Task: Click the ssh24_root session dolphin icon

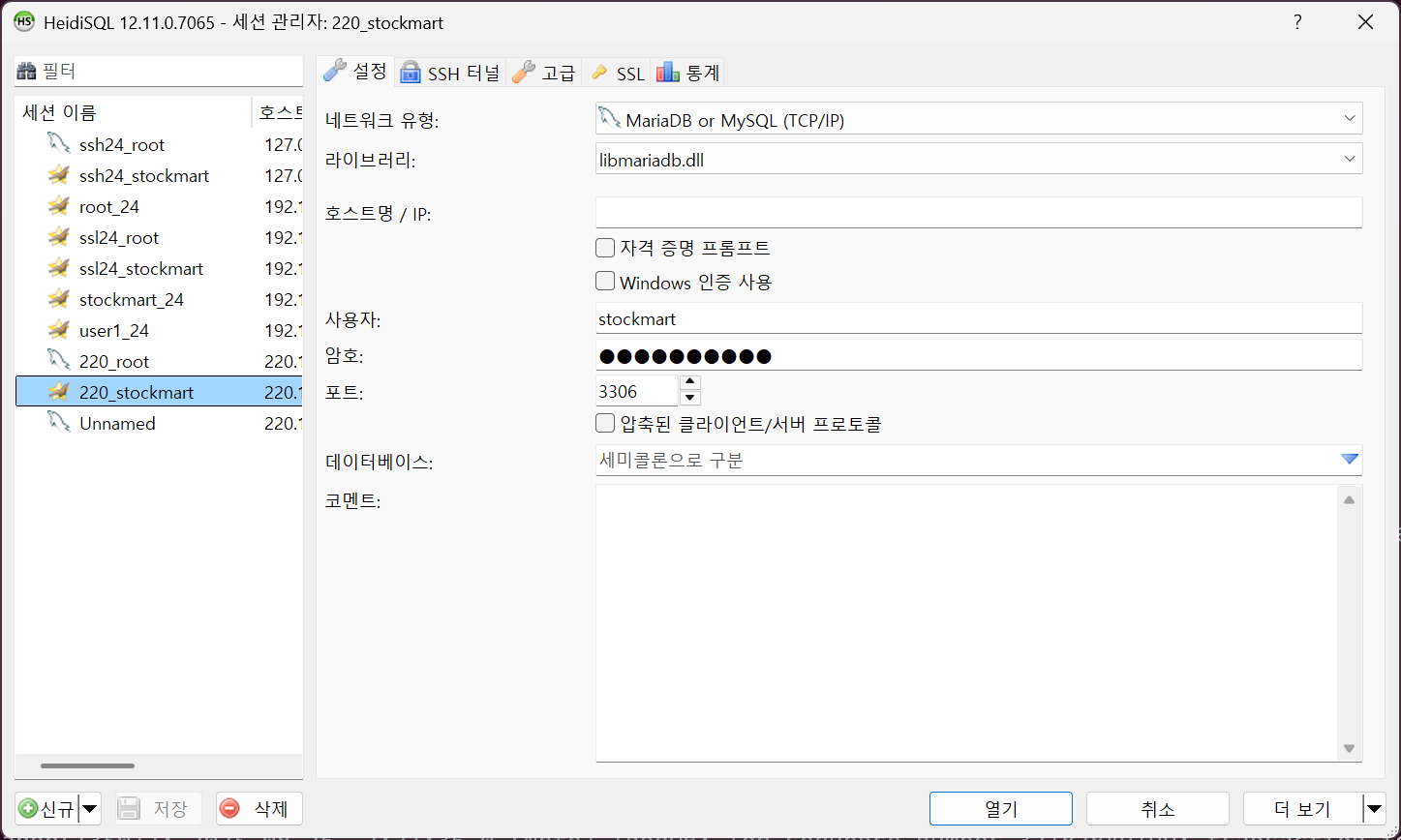Action: pos(59,144)
